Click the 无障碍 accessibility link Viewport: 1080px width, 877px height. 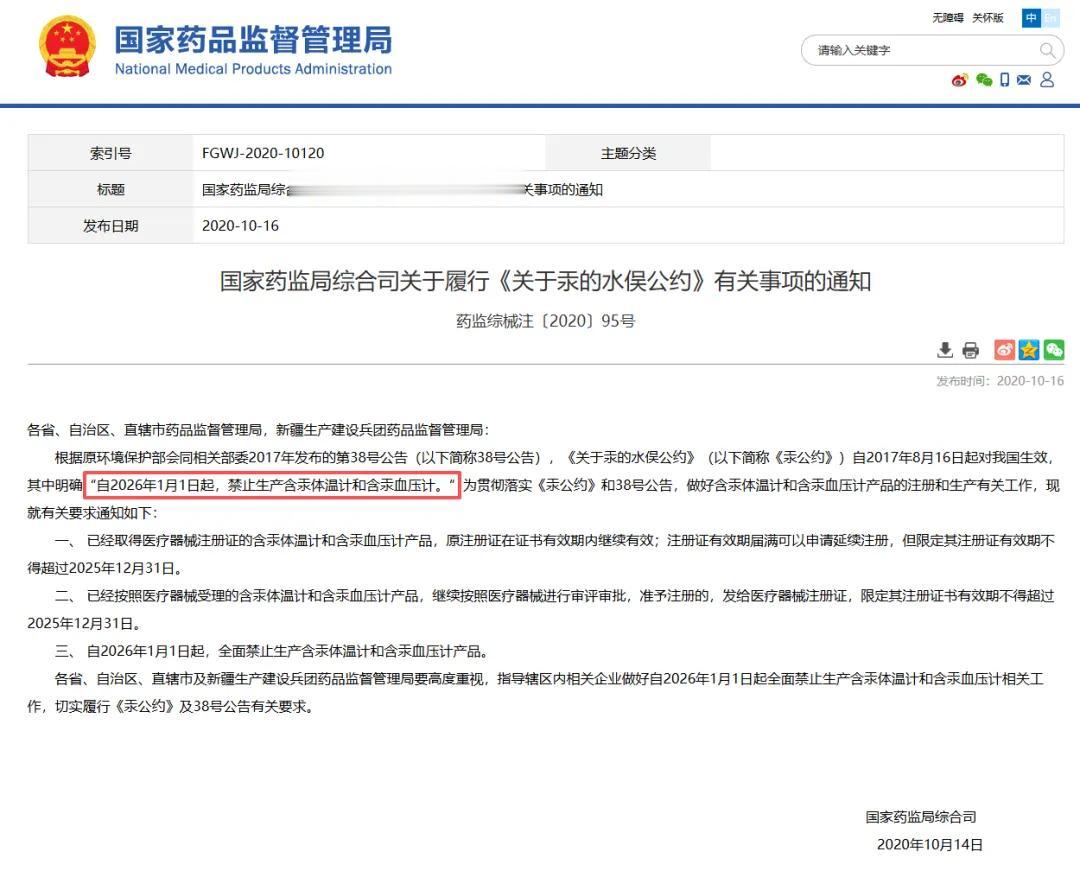click(948, 18)
